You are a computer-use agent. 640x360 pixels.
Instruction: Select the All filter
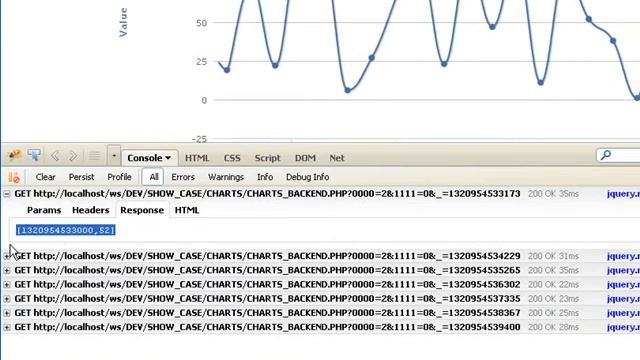tap(153, 177)
